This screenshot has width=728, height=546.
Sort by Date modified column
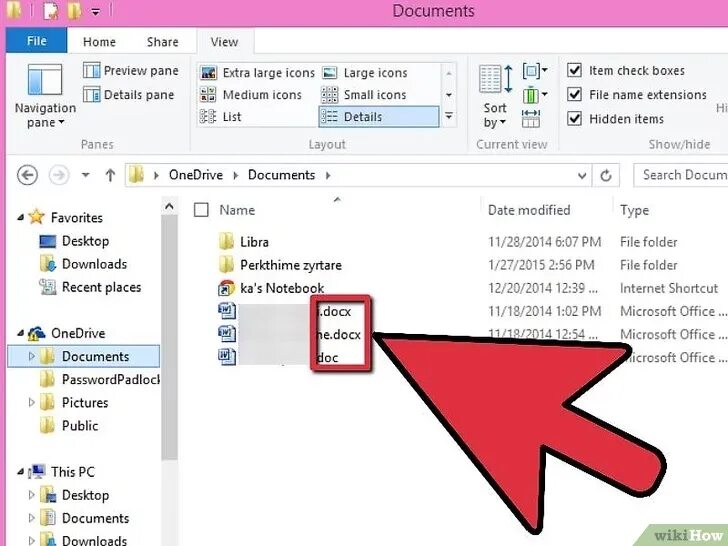pos(529,210)
